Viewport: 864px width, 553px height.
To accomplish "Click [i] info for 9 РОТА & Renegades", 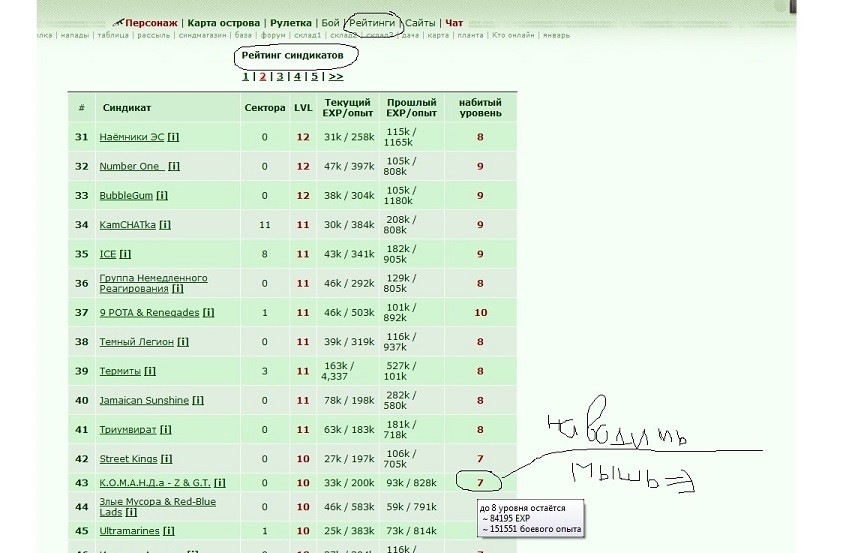I will (208, 312).
